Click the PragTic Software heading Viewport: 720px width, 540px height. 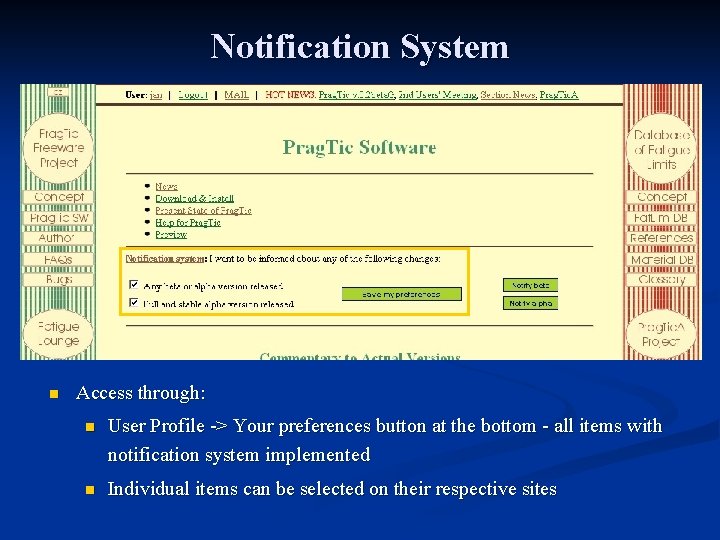[359, 147]
